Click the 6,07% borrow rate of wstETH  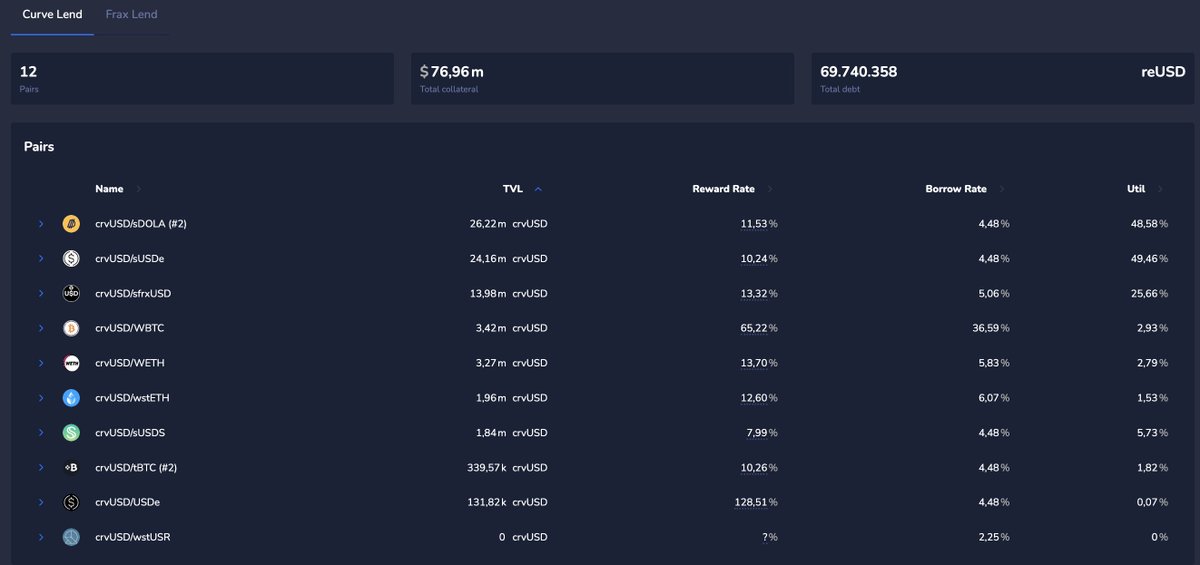click(x=994, y=398)
